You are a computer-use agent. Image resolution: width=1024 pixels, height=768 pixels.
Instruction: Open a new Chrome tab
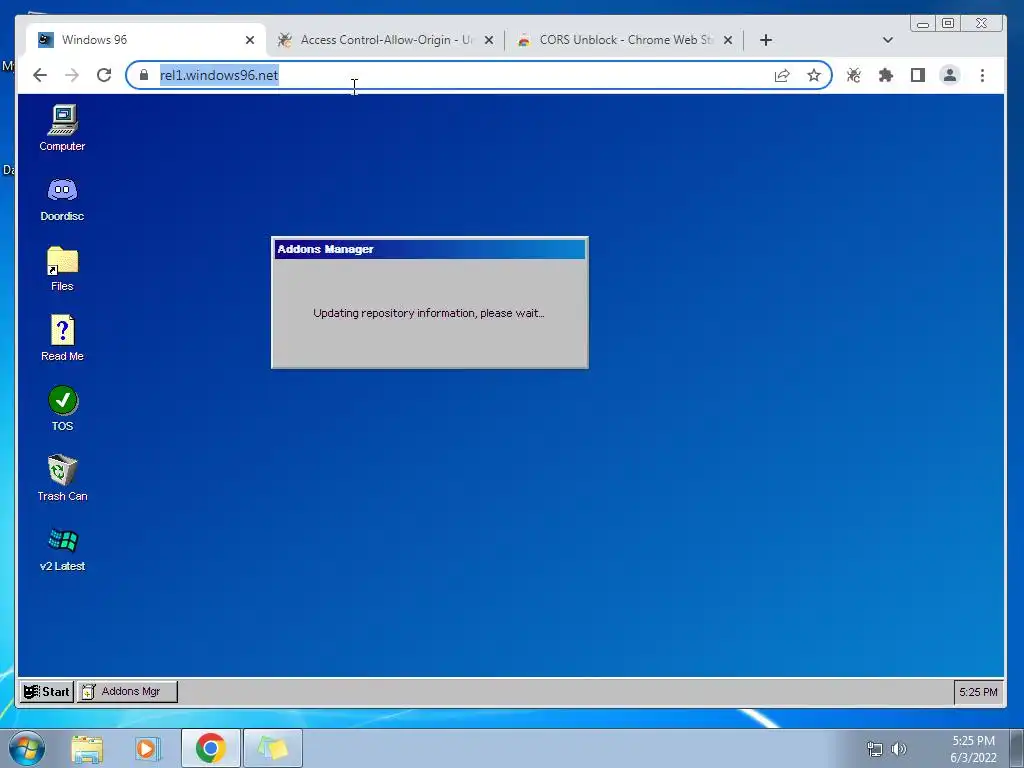coord(766,40)
